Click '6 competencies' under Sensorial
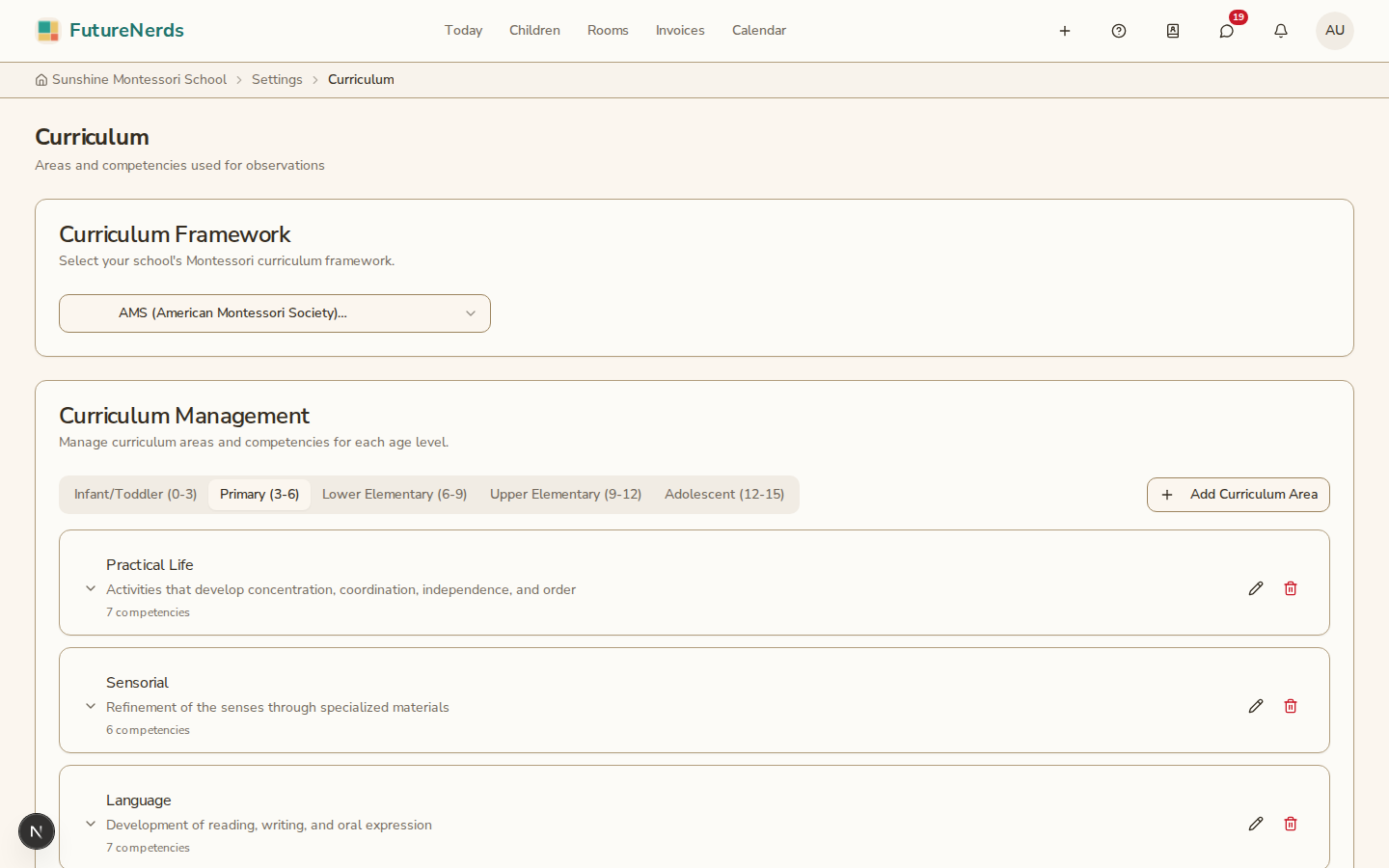The image size is (1389, 868). coord(148,730)
